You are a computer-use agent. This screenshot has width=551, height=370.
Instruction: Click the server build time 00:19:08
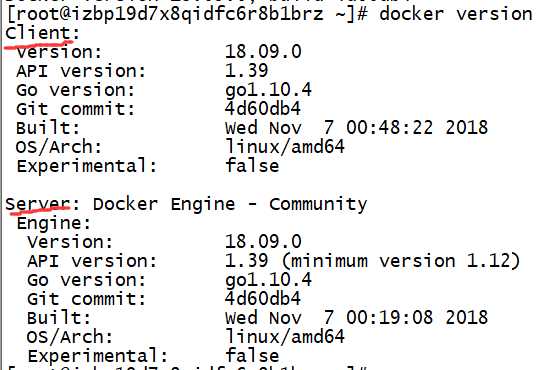(389, 318)
